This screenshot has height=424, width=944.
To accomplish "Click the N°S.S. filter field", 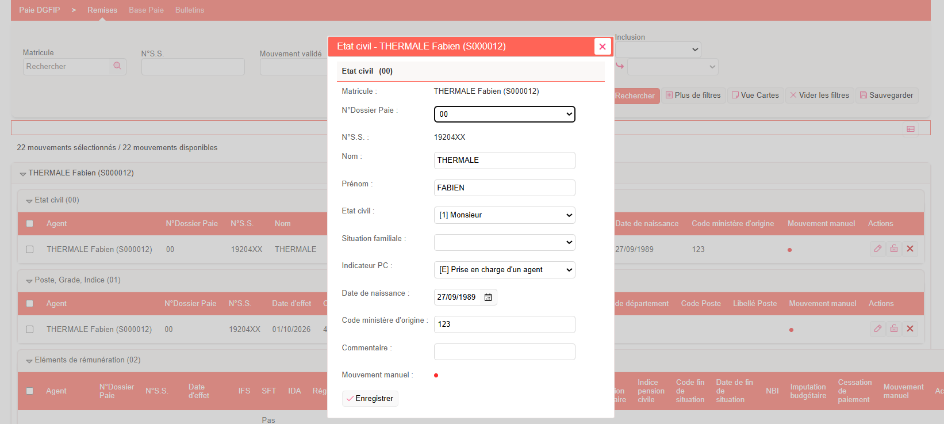I will pyautogui.click(x=193, y=67).
